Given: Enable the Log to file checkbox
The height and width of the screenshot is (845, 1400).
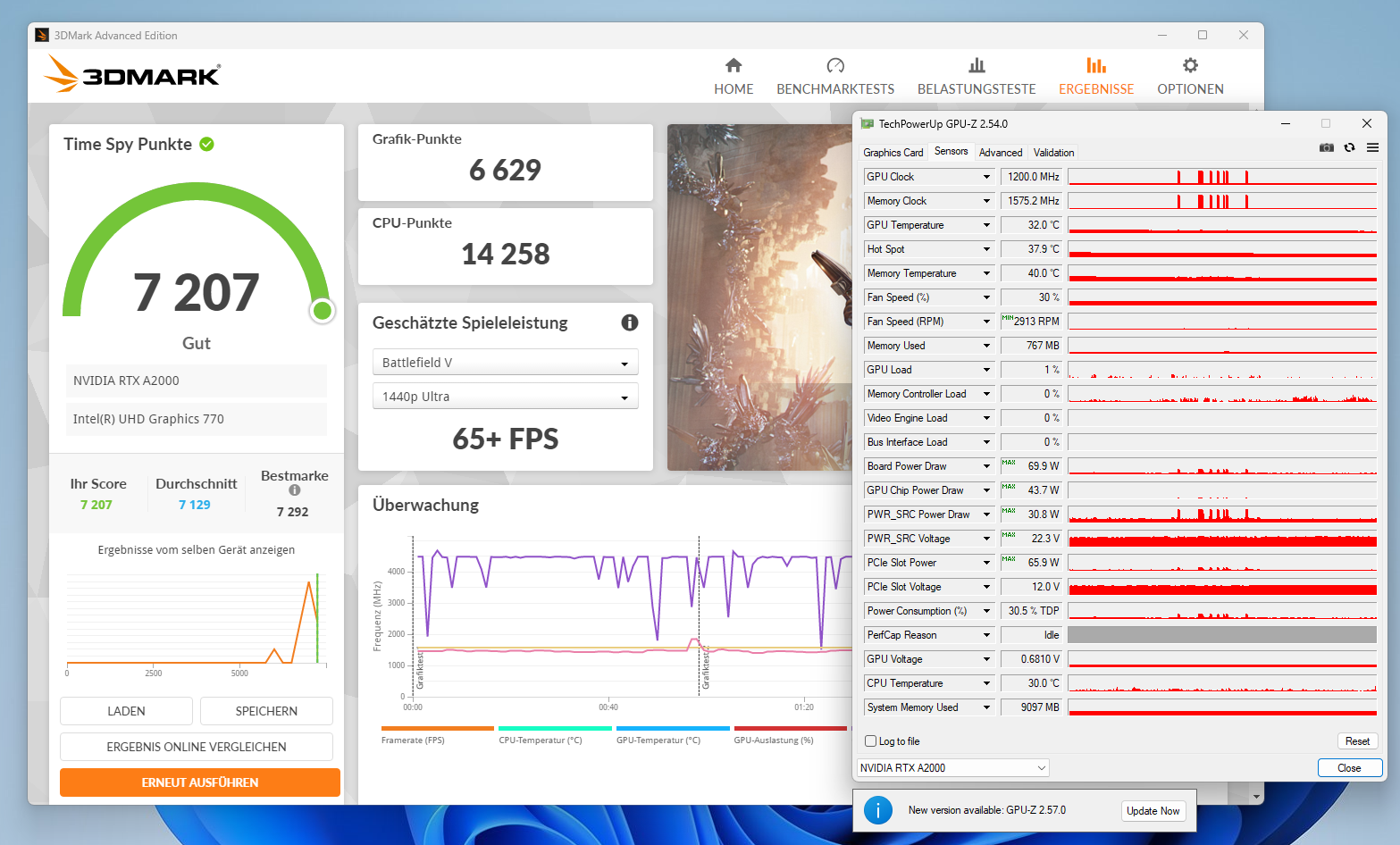Looking at the screenshot, I should (871, 740).
